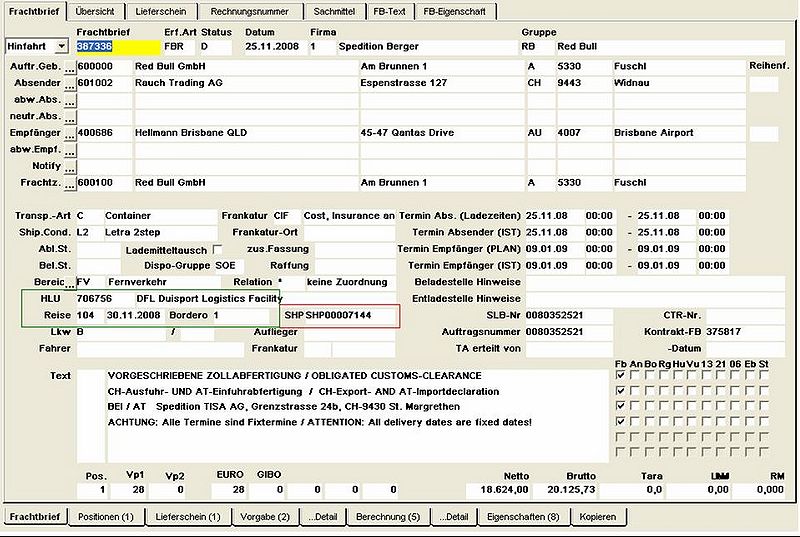This screenshot has width=800, height=537.
Task: Click the Kontrakt-FB field 375817
Action: (745, 332)
